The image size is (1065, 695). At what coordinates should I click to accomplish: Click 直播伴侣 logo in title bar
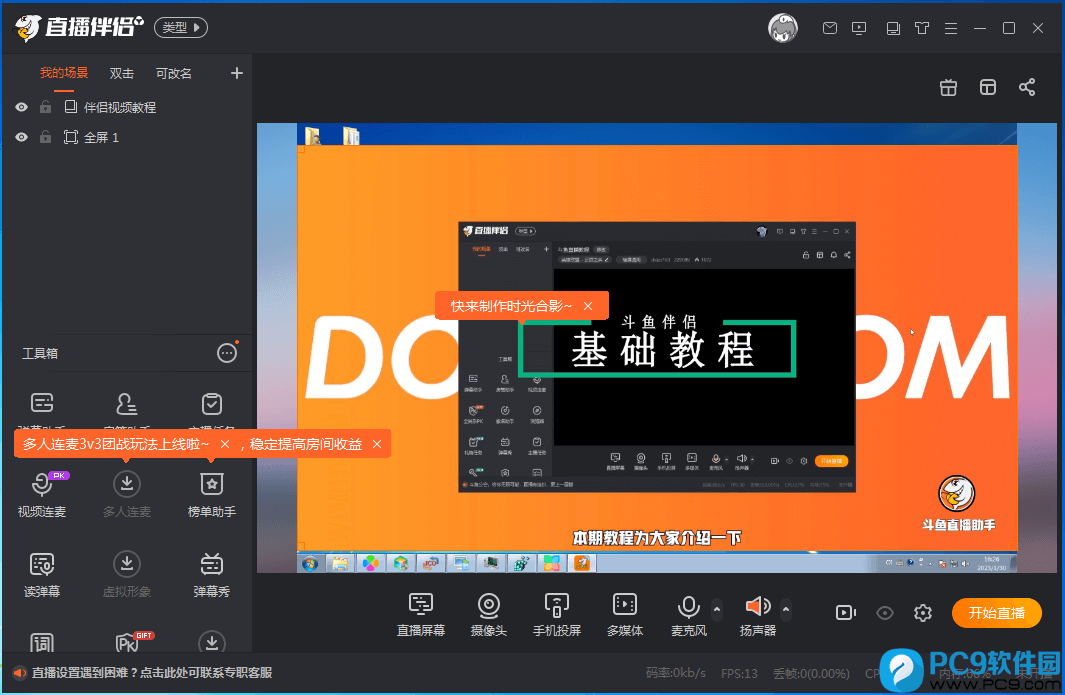tap(79, 27)
